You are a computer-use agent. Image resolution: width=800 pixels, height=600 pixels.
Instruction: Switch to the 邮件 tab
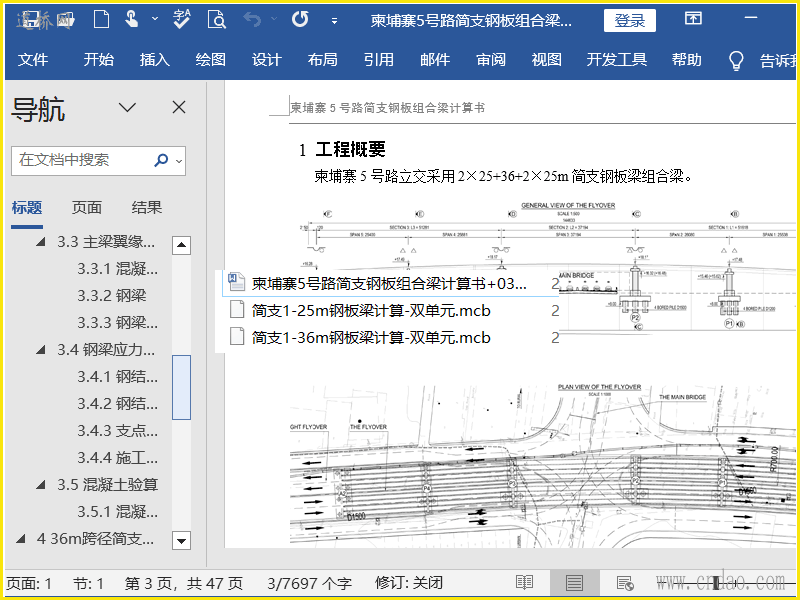point(435,60)
